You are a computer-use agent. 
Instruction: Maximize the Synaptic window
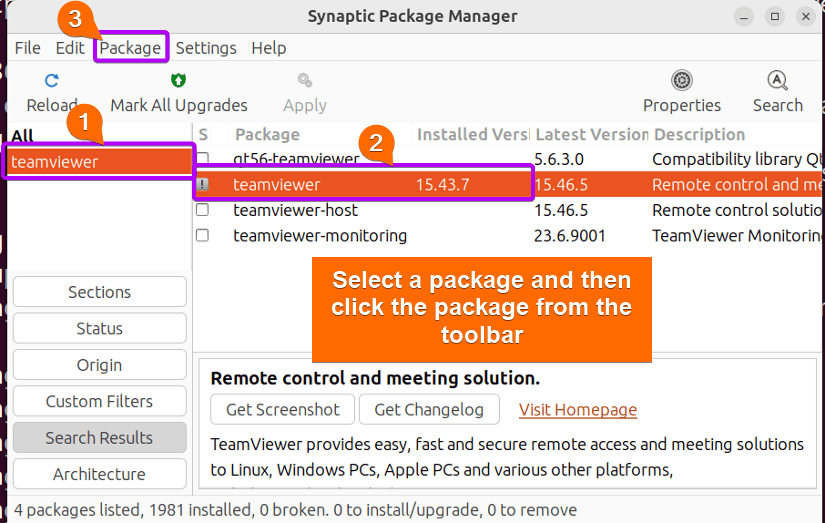(x=774, y=17)
